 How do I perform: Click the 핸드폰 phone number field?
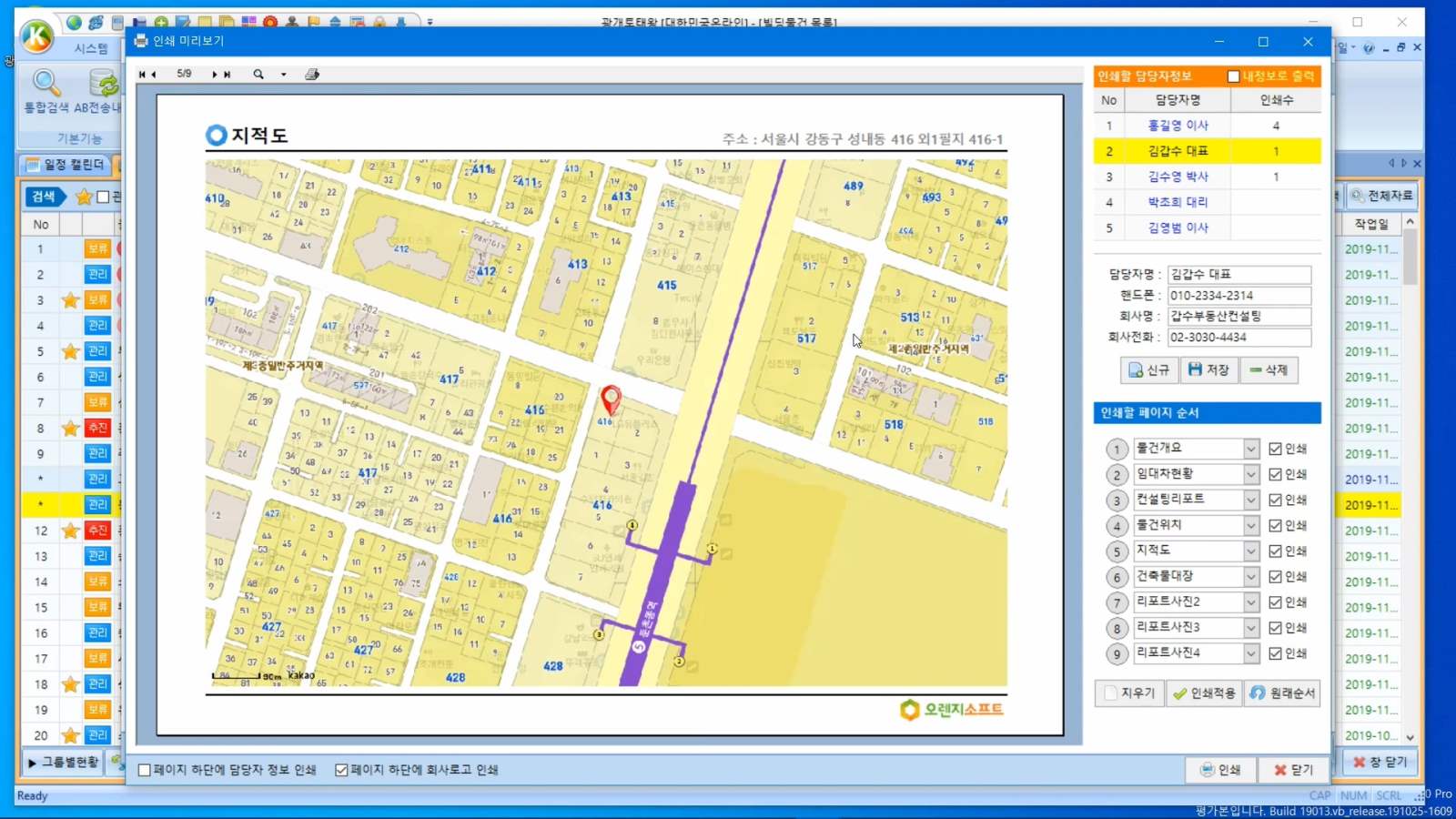click(1239, 296)
